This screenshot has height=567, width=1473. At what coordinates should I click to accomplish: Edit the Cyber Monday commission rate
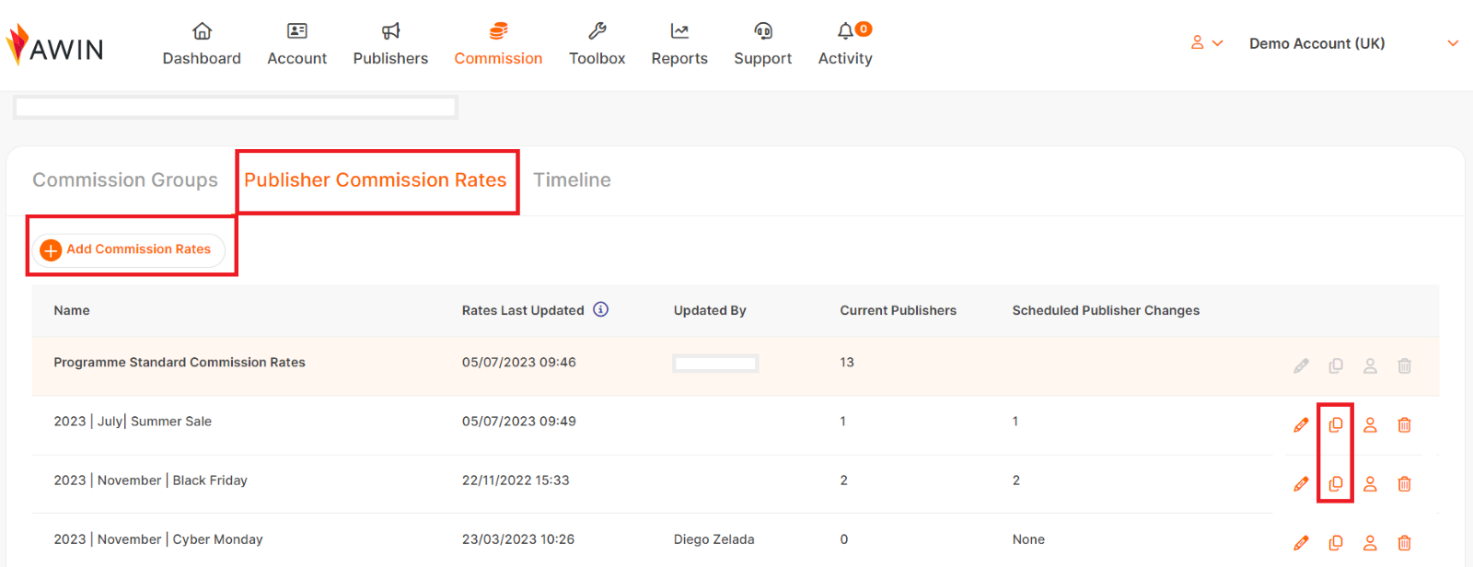[x=1300, y=543]
